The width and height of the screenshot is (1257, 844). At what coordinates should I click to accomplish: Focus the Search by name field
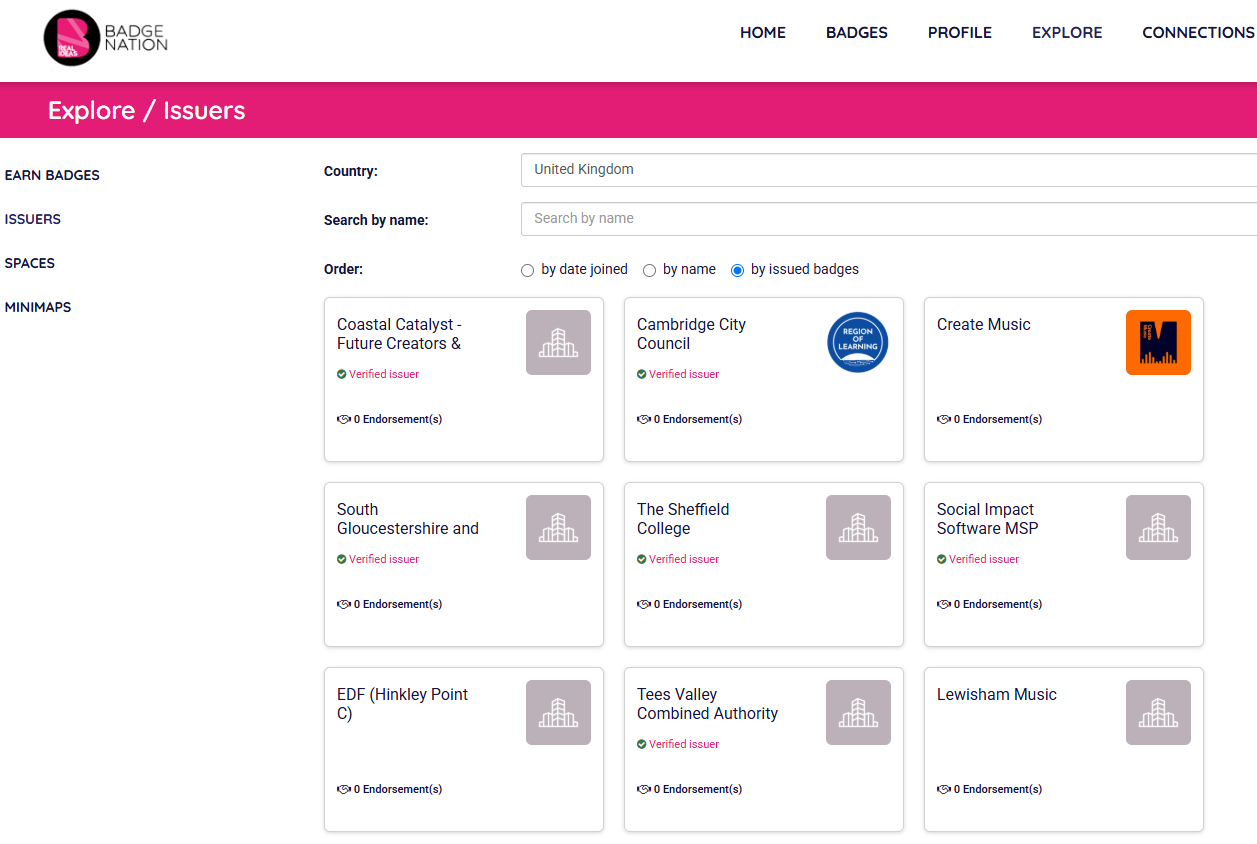(x=889, y=219)
